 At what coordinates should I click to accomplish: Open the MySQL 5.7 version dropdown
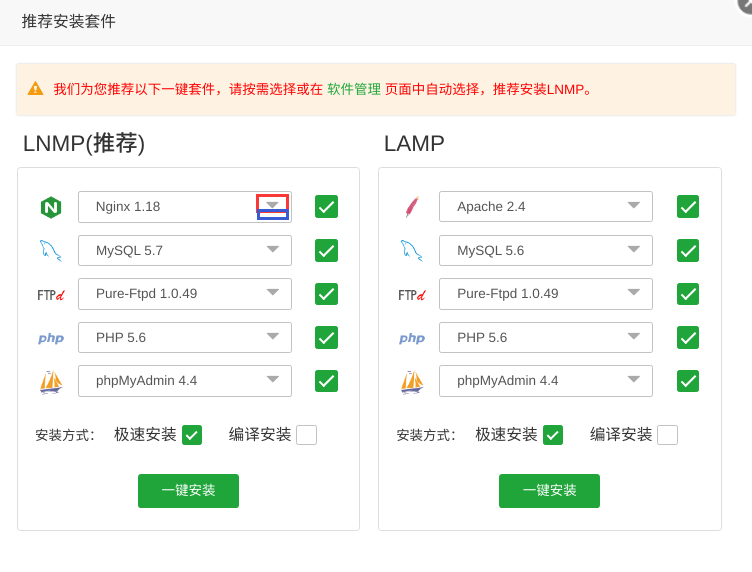pos(185,250)
